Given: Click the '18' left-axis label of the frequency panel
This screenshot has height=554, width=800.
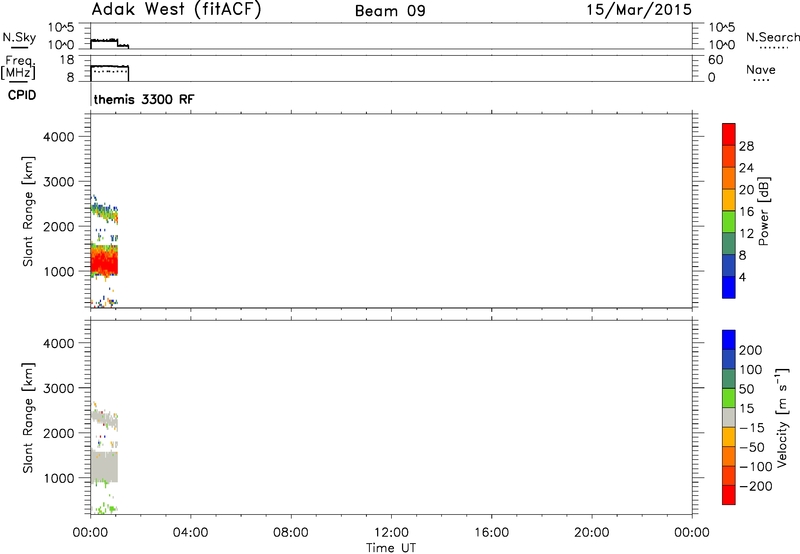Looking at the screenshot, I should click(x=66, y=60).
